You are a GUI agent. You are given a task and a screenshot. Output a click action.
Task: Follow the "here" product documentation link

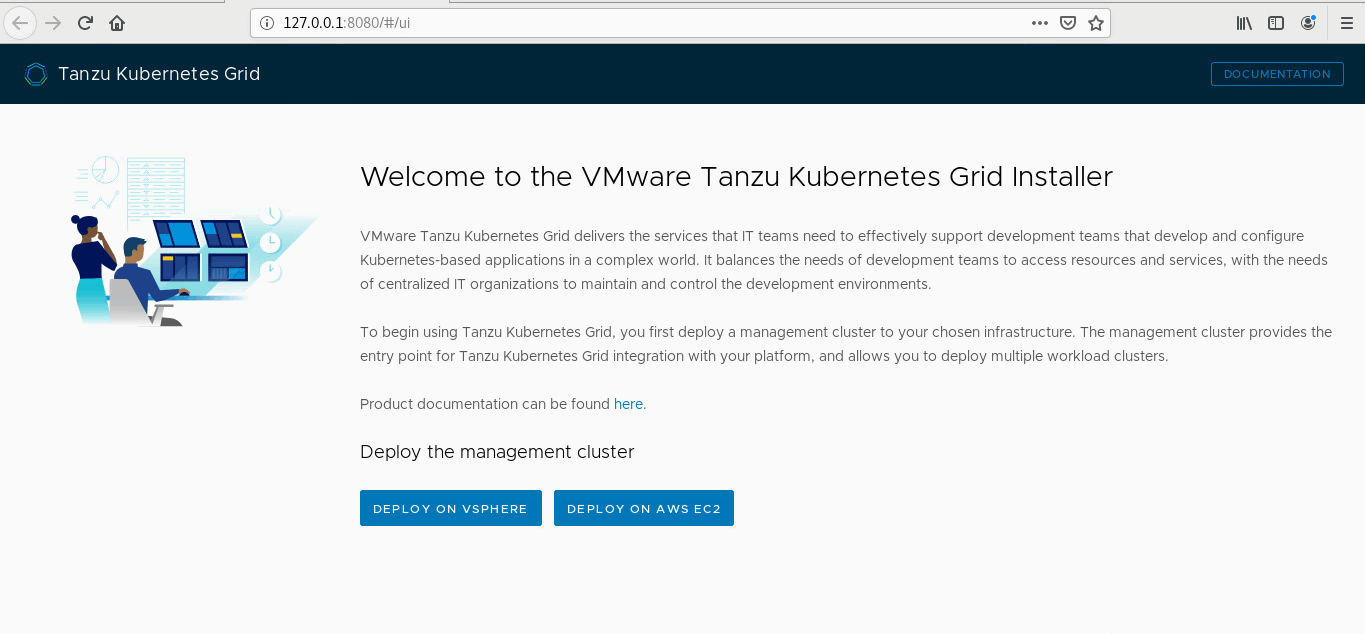pos(628,404)
